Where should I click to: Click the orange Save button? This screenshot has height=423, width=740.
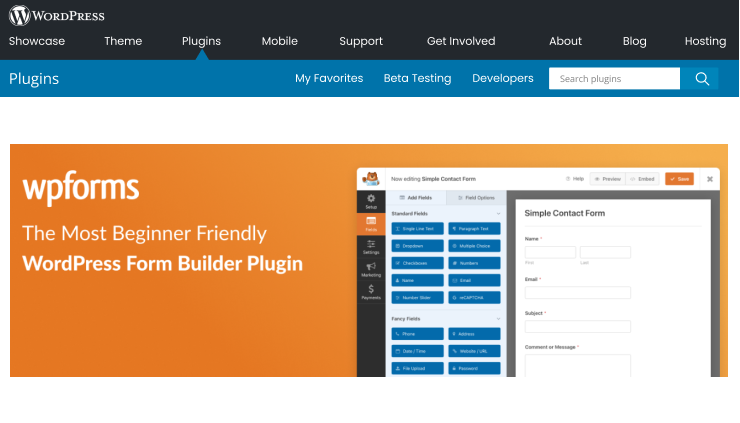(x=680, y=179)
